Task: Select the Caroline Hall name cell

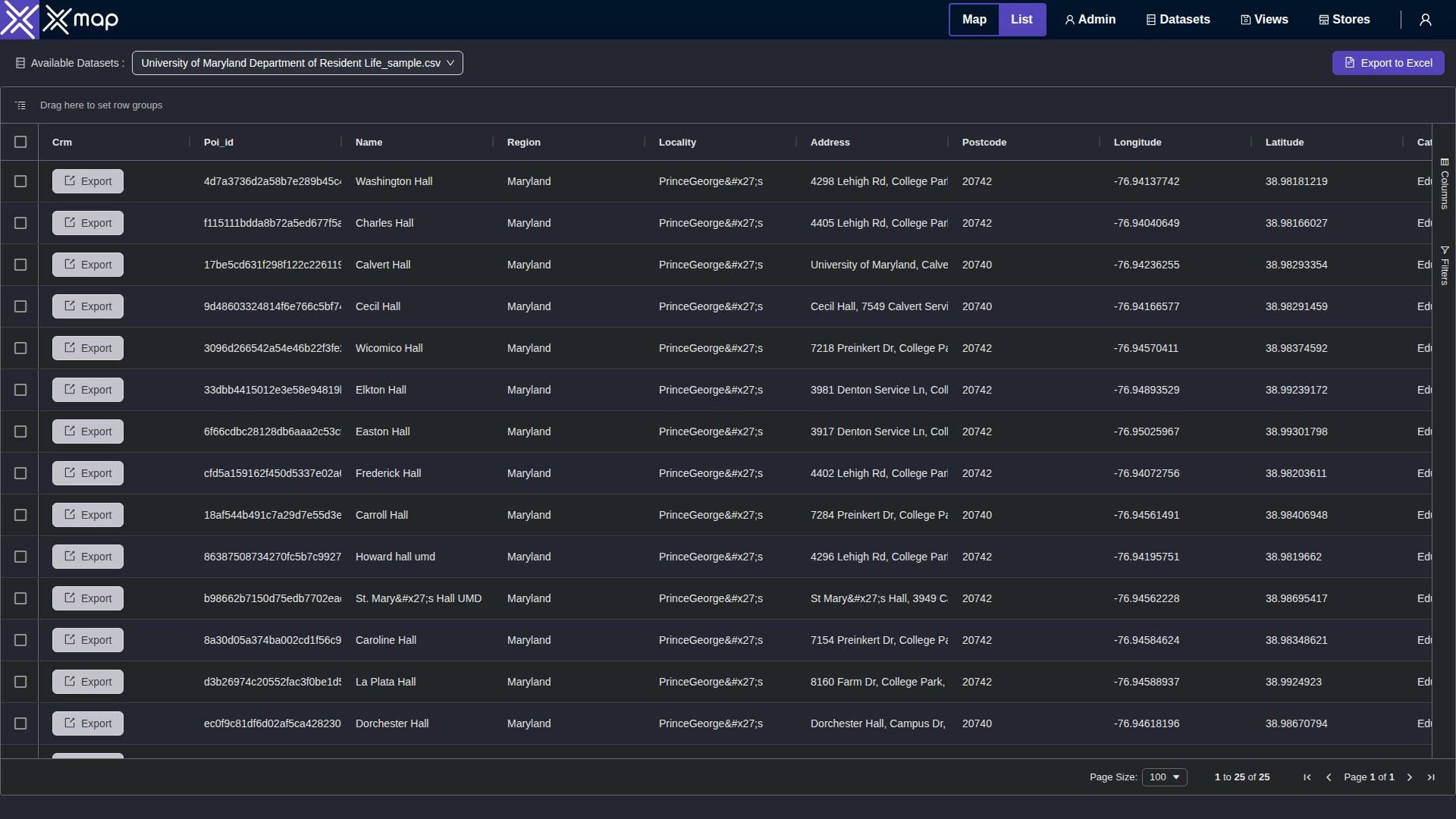Action: point(417,640)
